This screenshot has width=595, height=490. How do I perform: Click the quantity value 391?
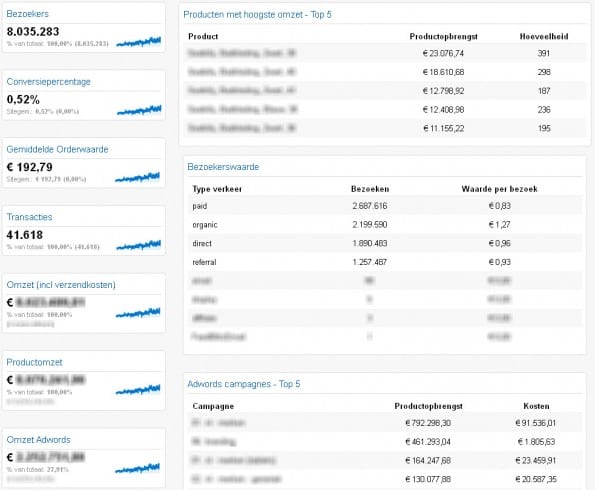click(x=544, y=53)
